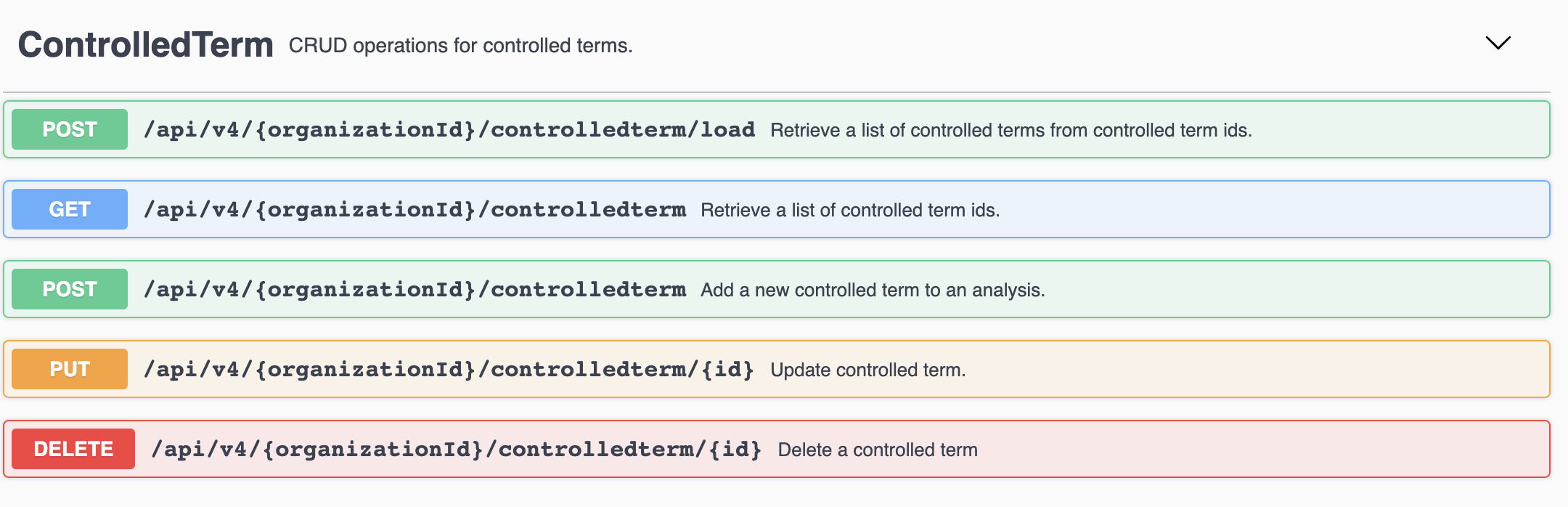Screen dimensions: 1568x507
Task: Select the path beside 'Add a new controlled term'
Action: (x=415, y=290)
